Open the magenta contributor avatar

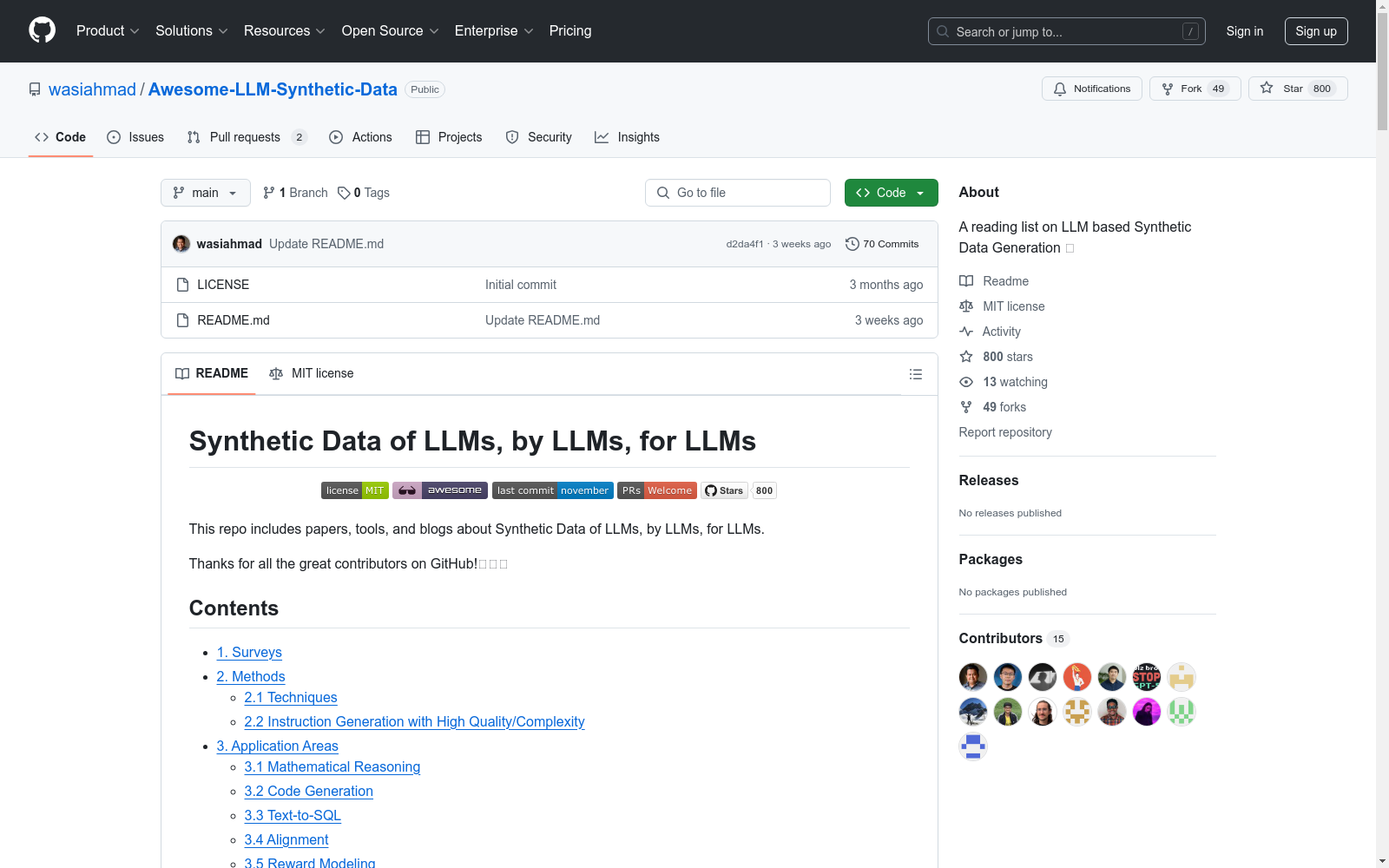(x=1147, y=712)
